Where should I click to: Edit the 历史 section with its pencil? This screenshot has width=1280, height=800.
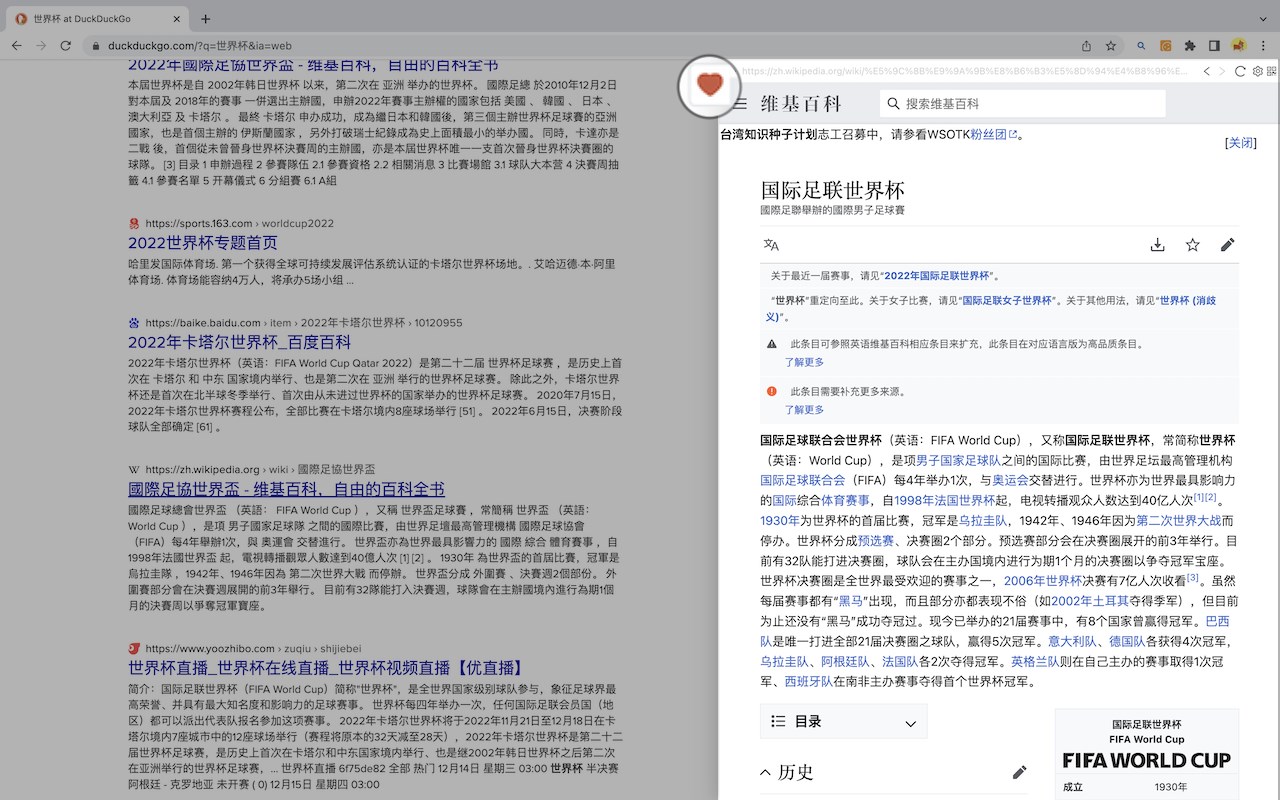1019,772
